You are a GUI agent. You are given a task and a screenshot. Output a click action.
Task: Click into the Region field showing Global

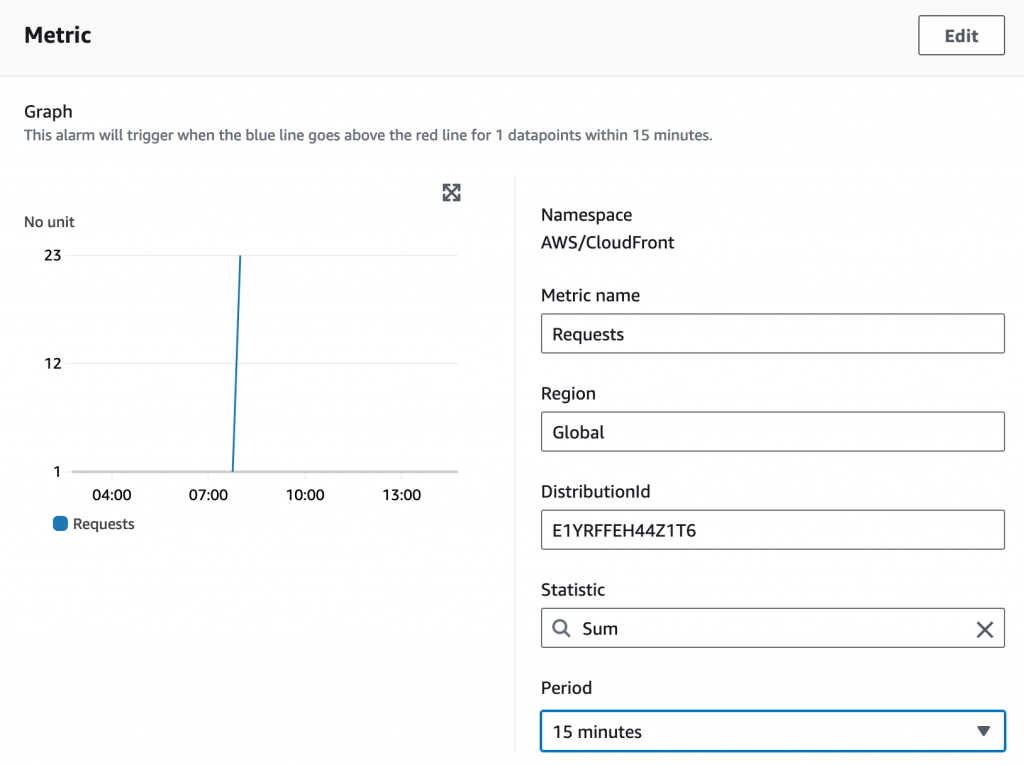pos(772,432)
